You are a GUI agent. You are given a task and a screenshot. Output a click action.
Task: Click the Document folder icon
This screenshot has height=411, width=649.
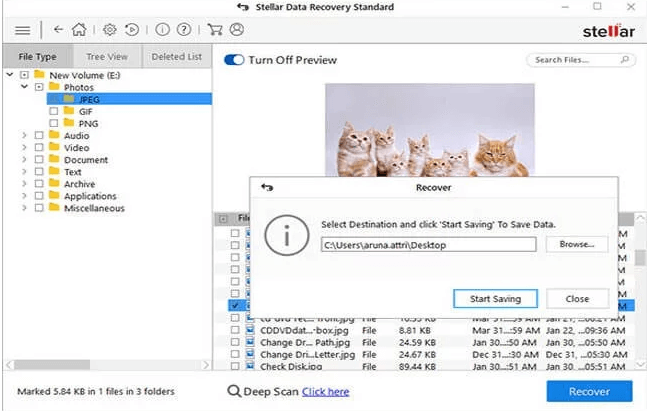coord(54,159)
